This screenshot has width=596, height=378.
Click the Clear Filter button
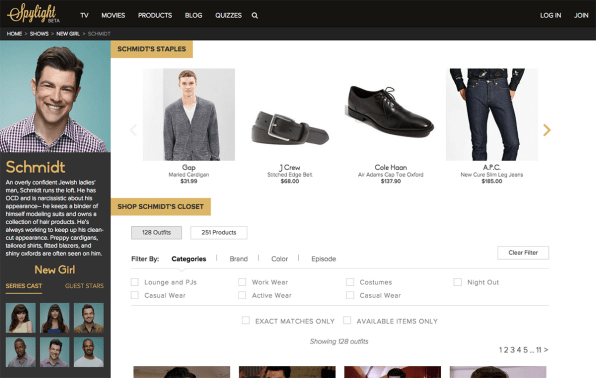[x=523, y=253]
